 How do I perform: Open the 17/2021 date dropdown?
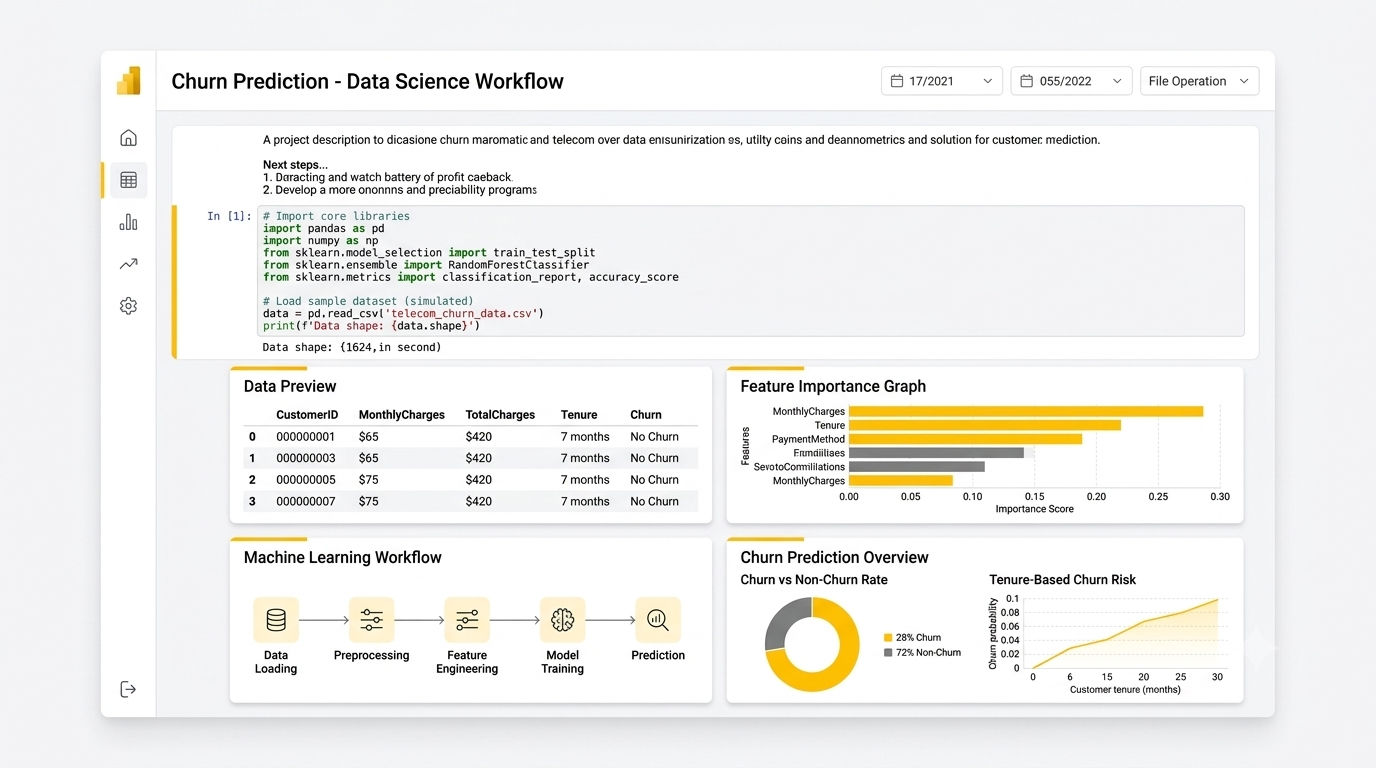[x=942, y=81]
